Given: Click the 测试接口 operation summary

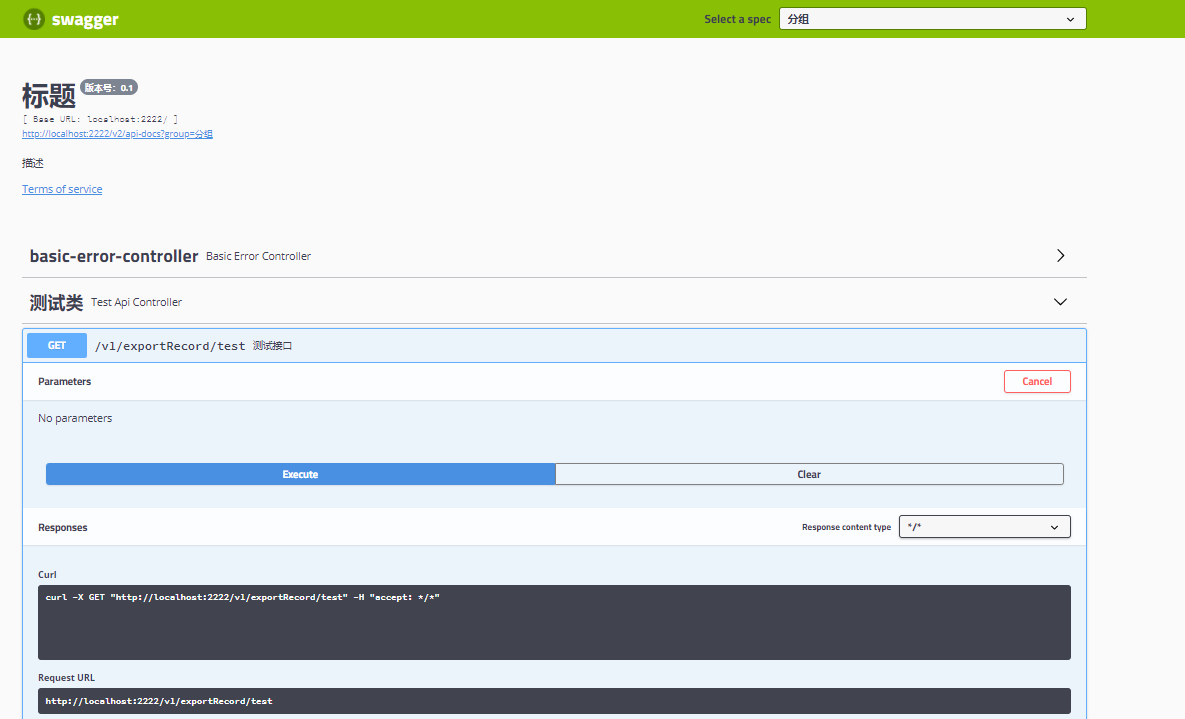Looking at the screenshot, I should [272, 346].
